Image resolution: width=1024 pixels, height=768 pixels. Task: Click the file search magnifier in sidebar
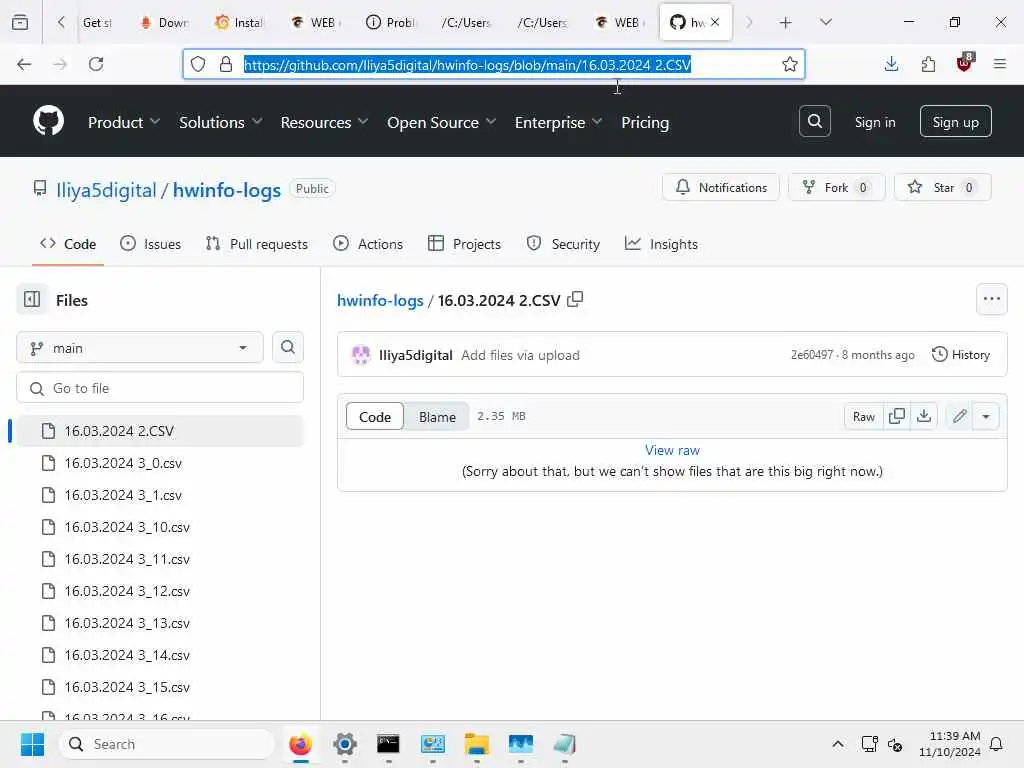(287, 347)
